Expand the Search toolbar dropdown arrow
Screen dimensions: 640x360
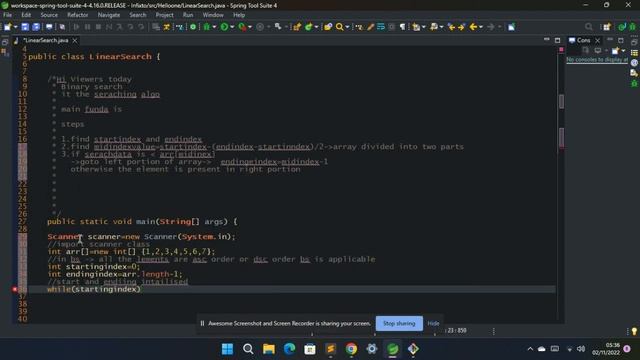(x=347, y=27)
